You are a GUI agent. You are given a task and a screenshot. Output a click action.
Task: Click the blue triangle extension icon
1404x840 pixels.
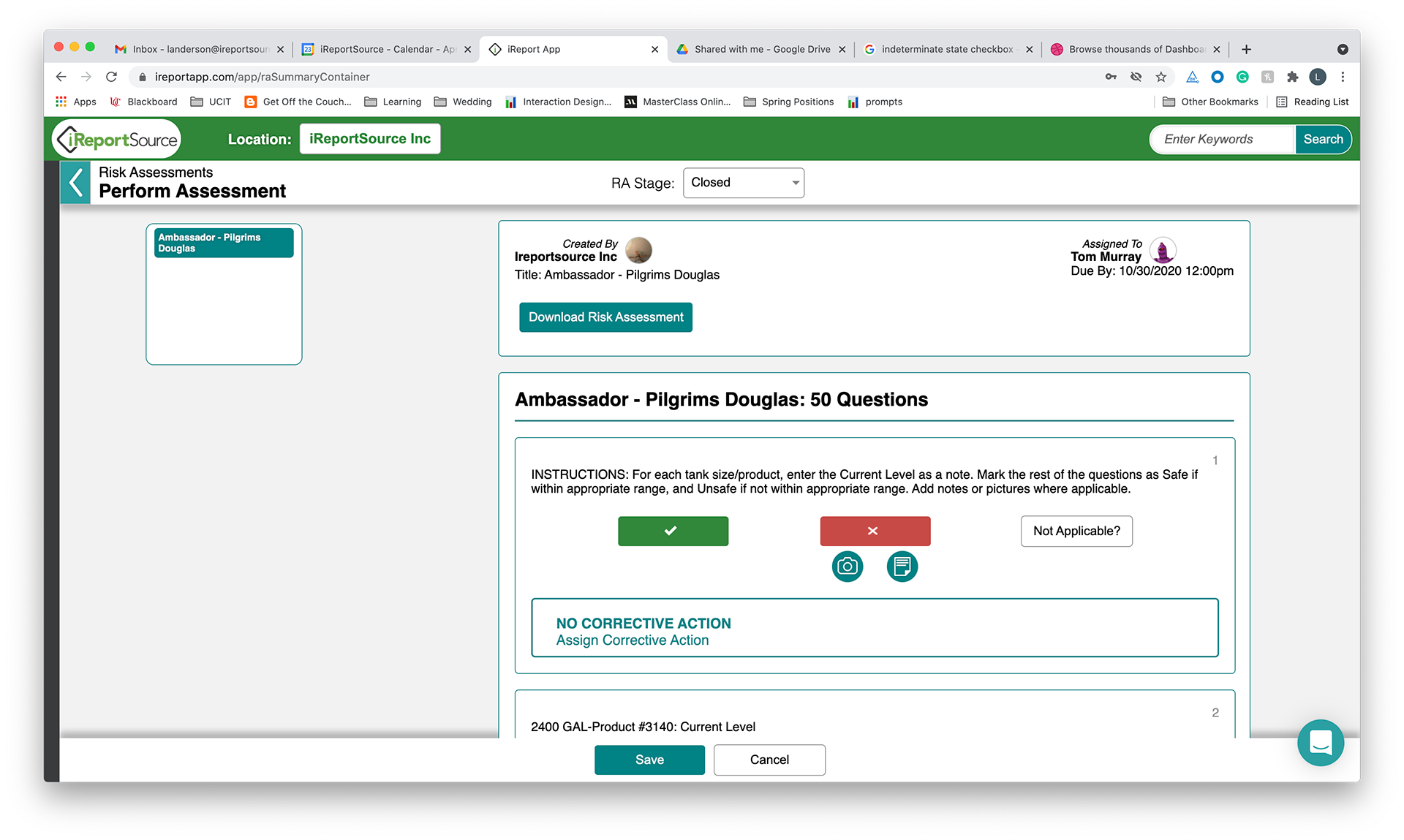[x=1192, y=77]
